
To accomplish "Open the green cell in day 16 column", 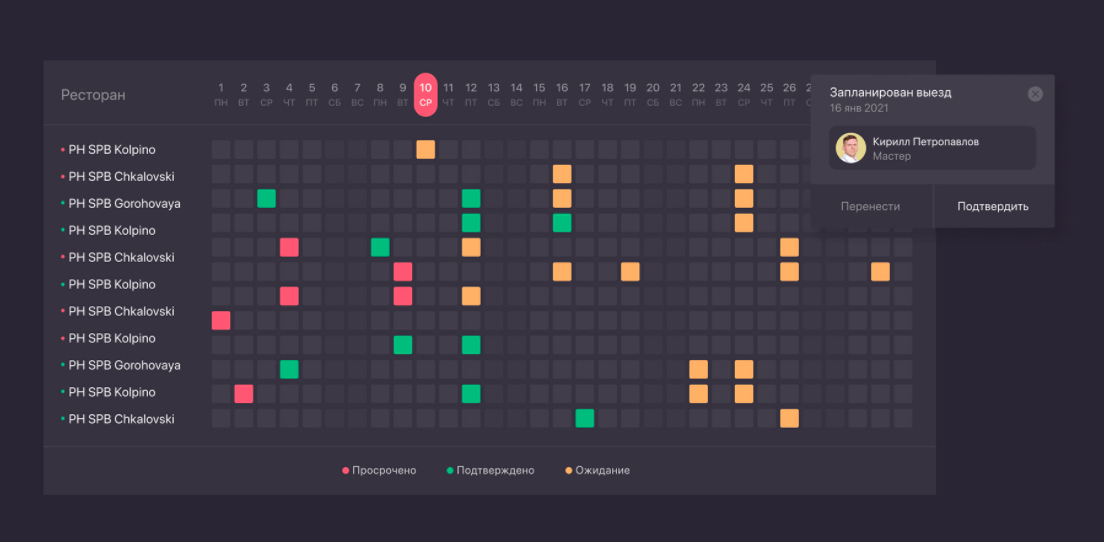I will coord(562,222).
